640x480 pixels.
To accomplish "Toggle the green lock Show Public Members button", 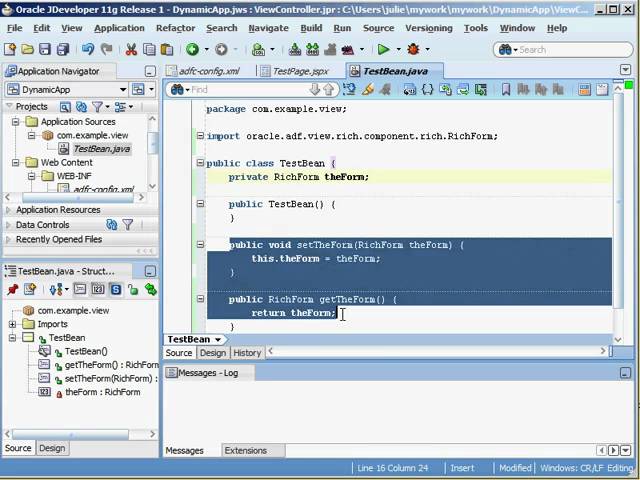I will pyautogui.click(x=133, y=289).
